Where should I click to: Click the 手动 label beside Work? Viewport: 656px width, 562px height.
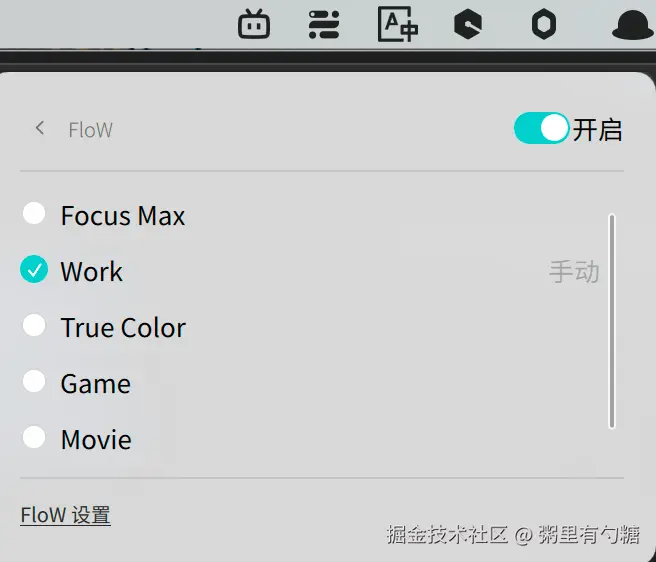(574, 271)
